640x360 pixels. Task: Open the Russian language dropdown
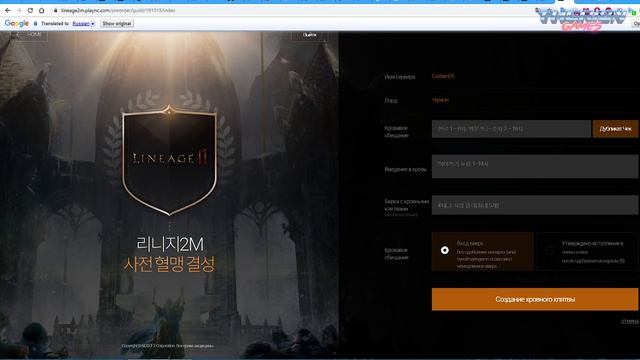(84, 24)
